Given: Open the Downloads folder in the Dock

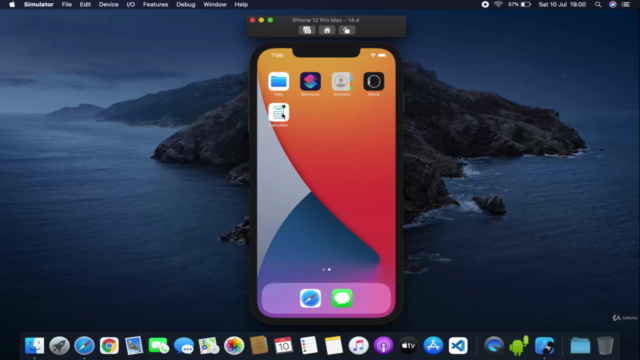Looking at the screenshot, I should pos(580,346).
